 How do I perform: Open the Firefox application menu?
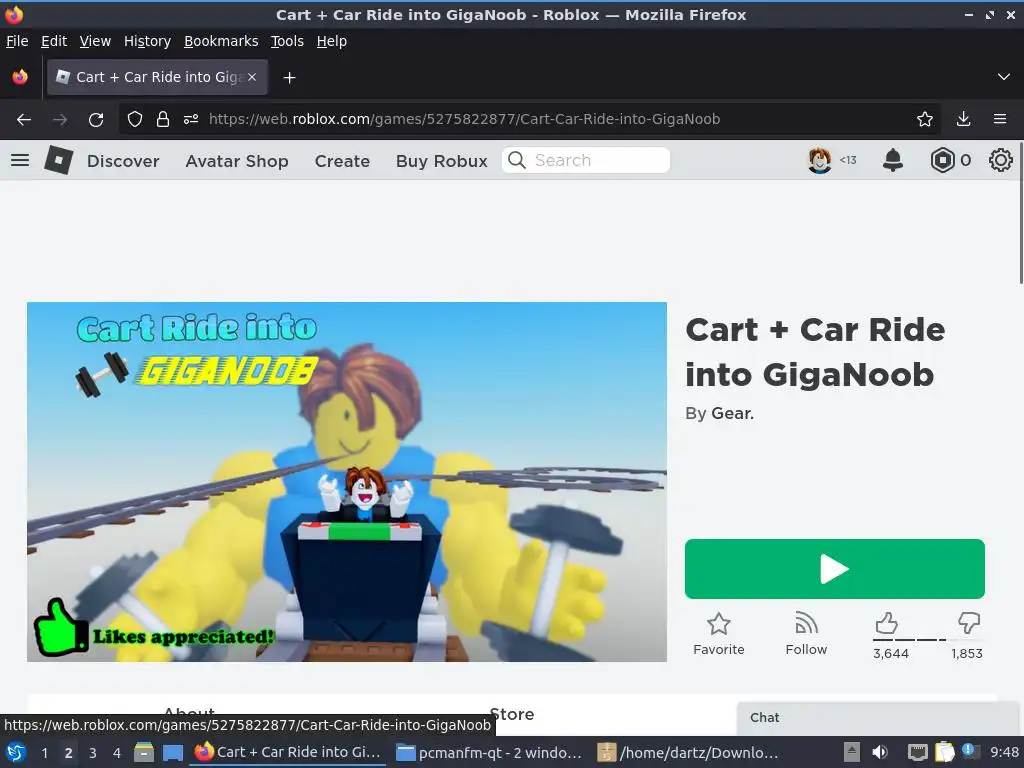tap(1000, 119)
